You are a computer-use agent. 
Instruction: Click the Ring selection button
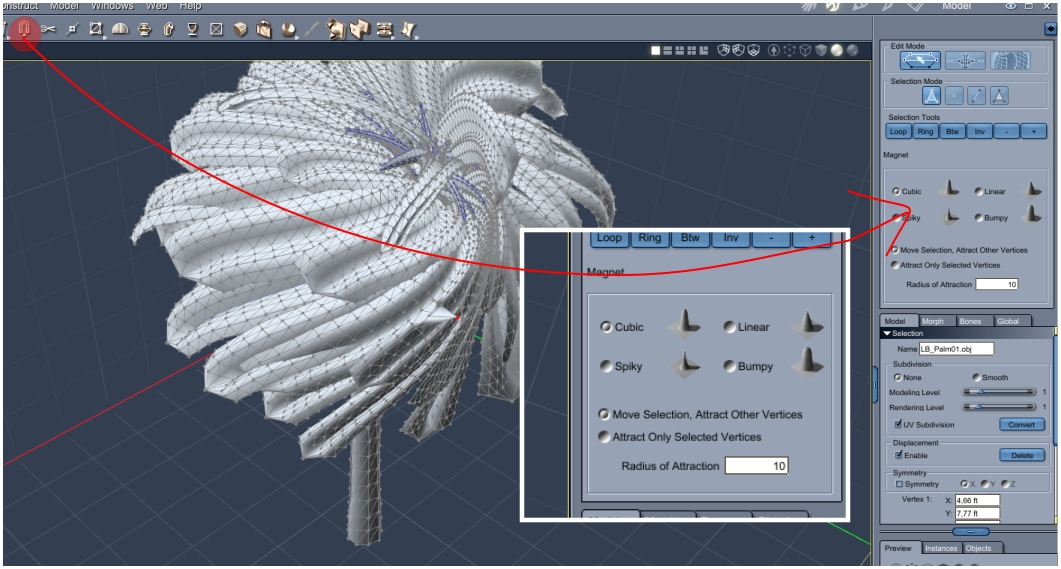coord(925,131)
